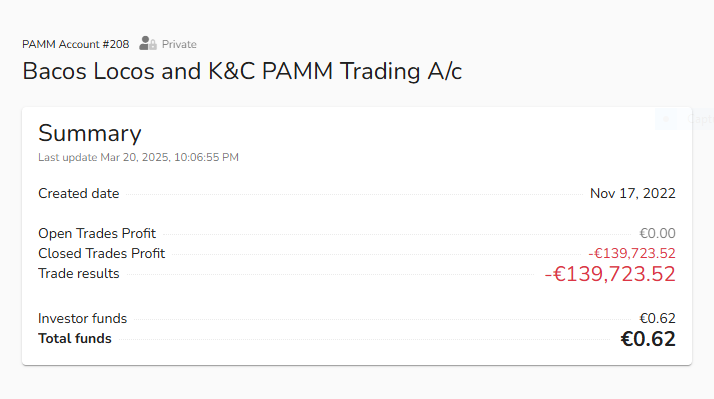Click the PAMM Account #208 label

click(76, 44)
